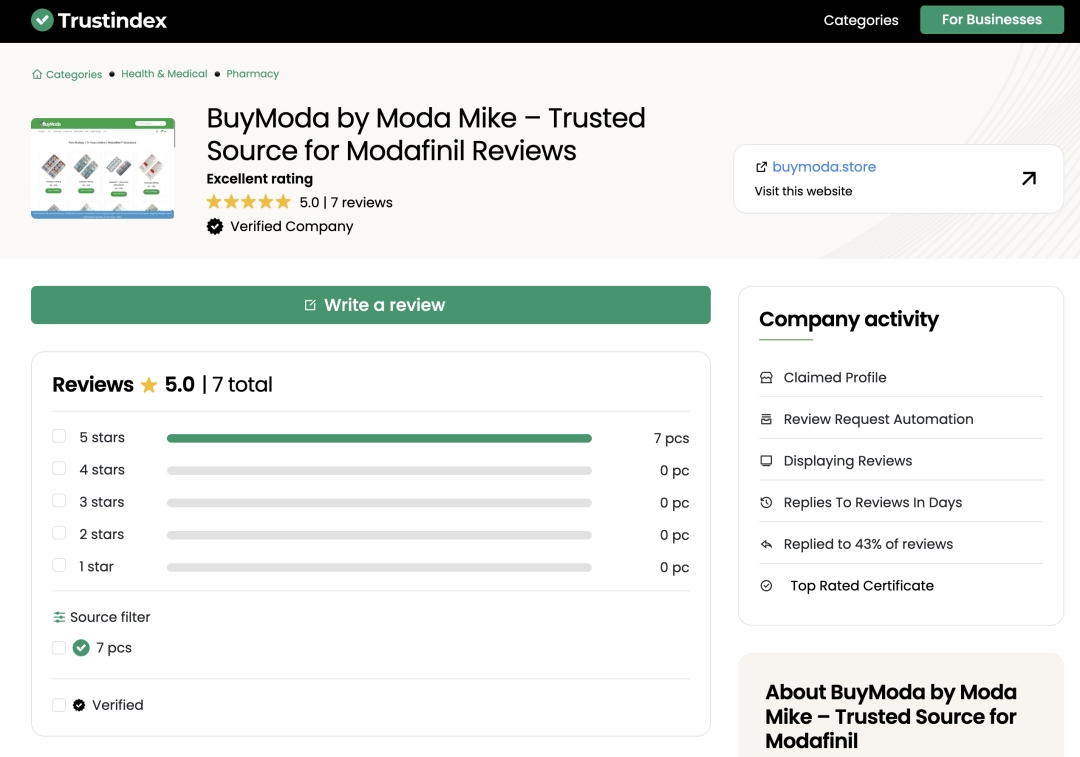The width and height of the screenshot is (1080, 757).
Task: Open the BuyModa website thumbnail image
Action: click(x=103, y=168)
